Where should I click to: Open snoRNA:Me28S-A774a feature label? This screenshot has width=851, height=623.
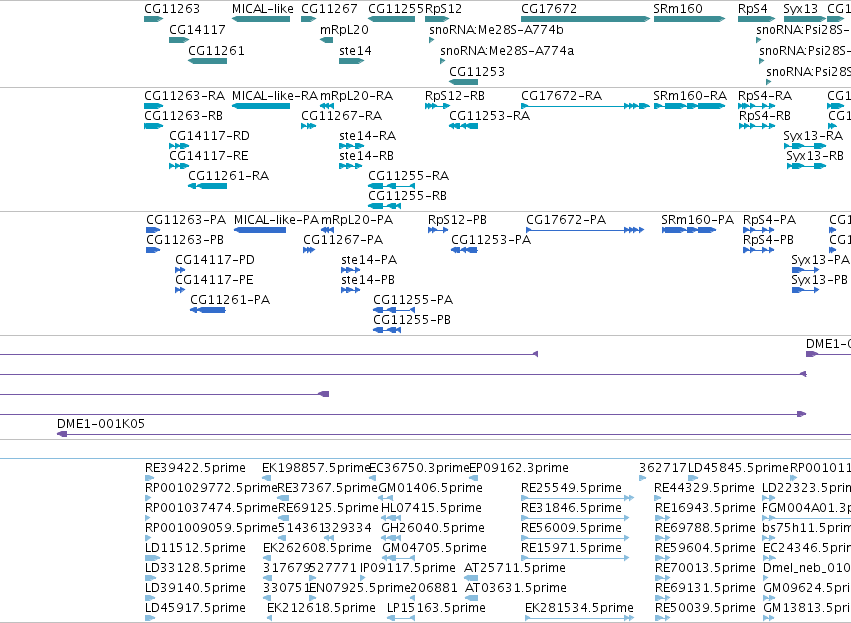[507, 51]
